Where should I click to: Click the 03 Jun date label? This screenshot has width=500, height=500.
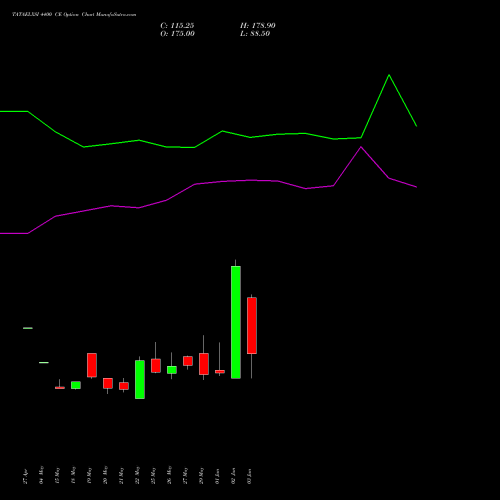coord(250,476)
